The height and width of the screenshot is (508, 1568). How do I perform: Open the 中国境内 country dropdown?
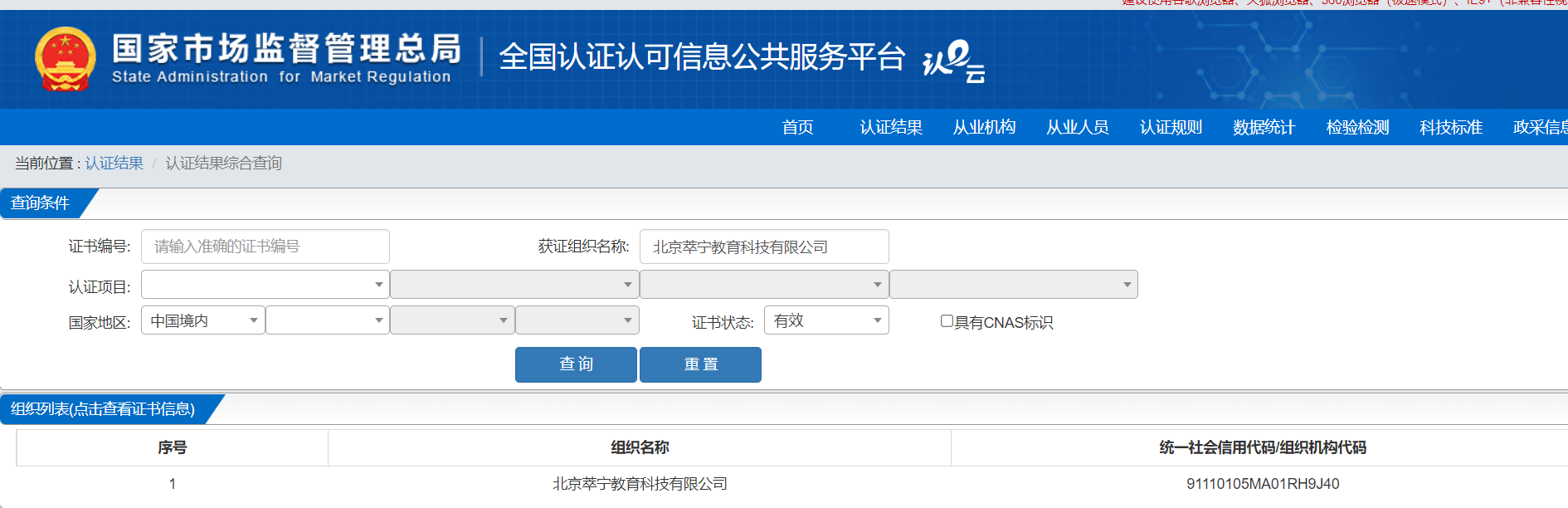point(203,320)
